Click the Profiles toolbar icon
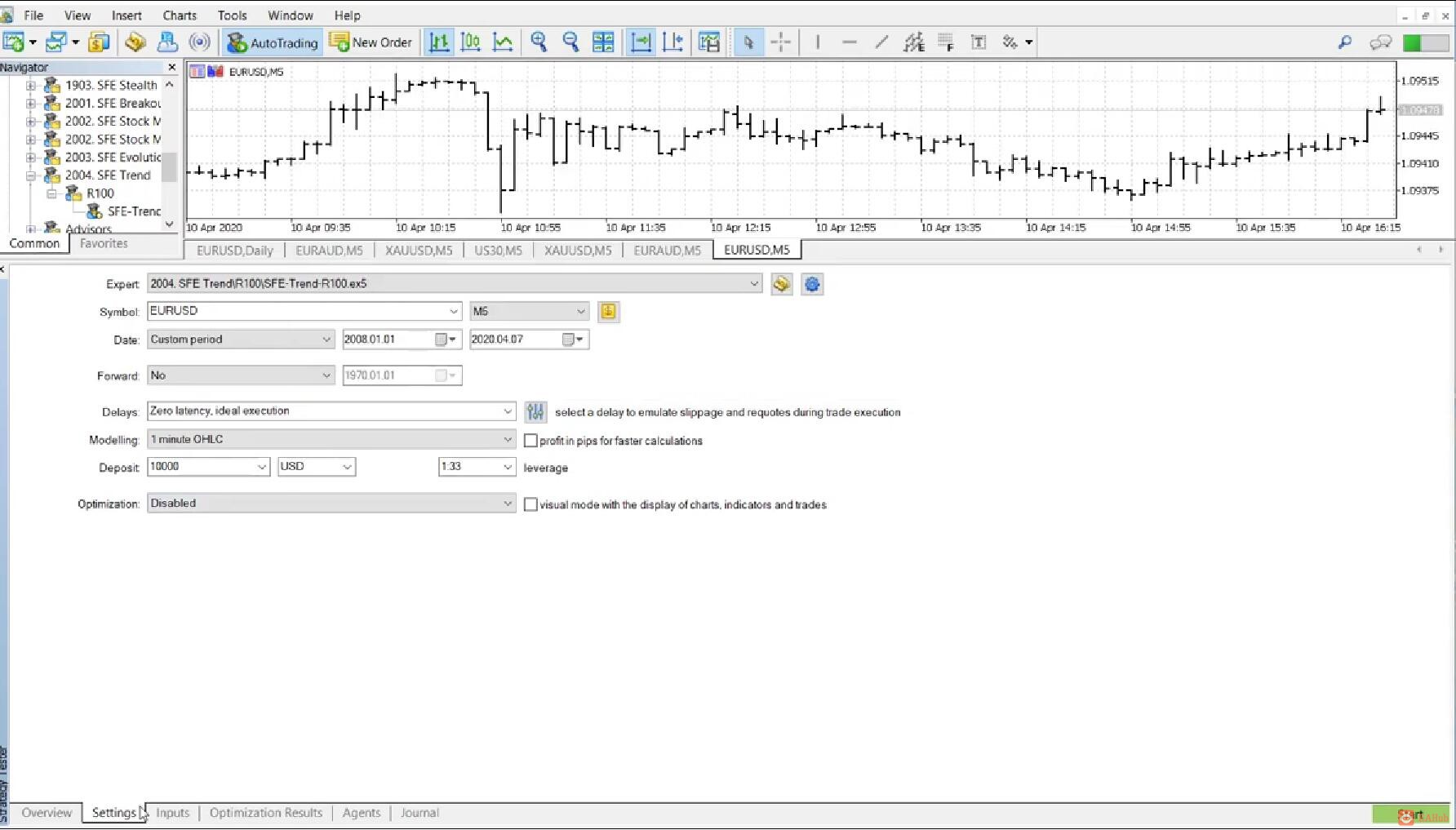The image size is (1456, 830). 56,42
